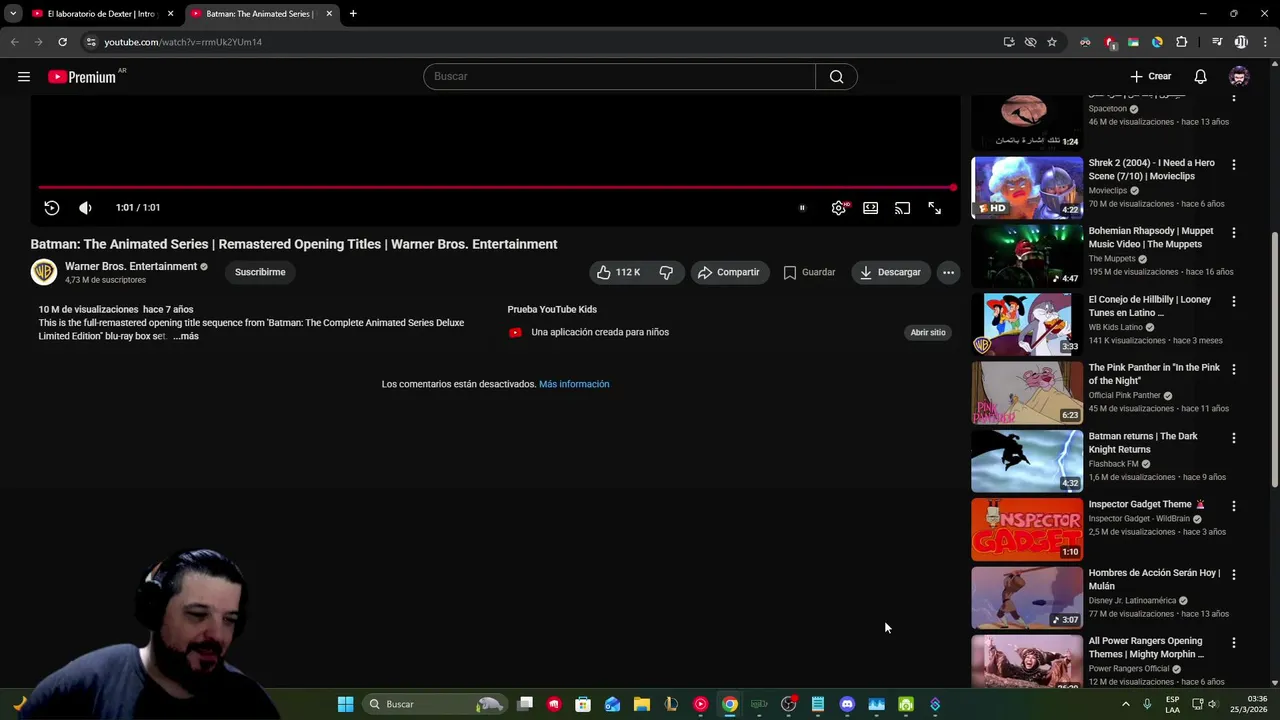Open El Conejo de Hillbilly video title
The image size is (1280, 720).
pyautogui.click(x=1150, y=306)
